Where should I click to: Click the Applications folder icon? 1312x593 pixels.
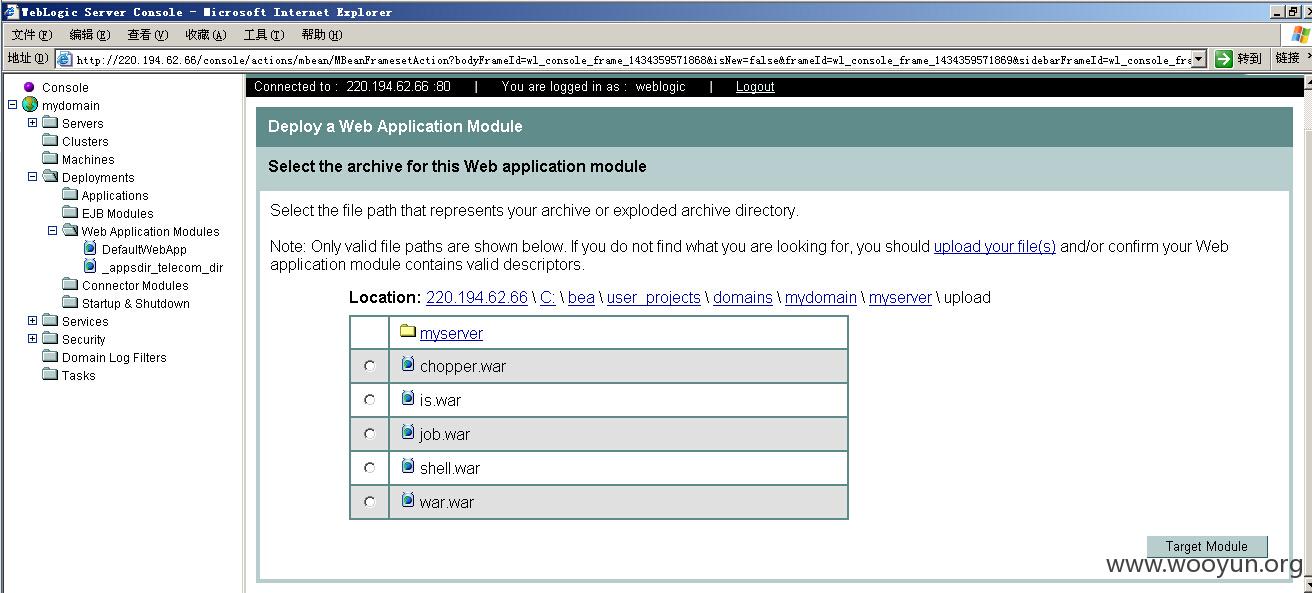click(x=70, y=195)
